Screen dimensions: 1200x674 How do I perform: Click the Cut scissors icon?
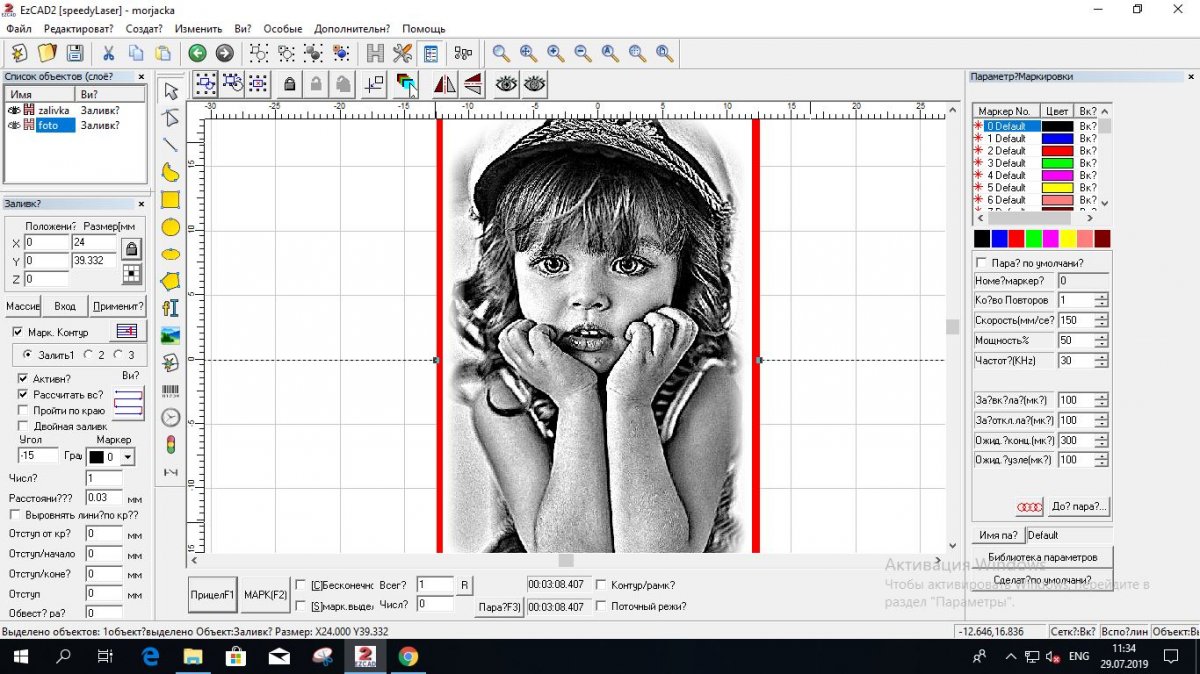point(108,53)
